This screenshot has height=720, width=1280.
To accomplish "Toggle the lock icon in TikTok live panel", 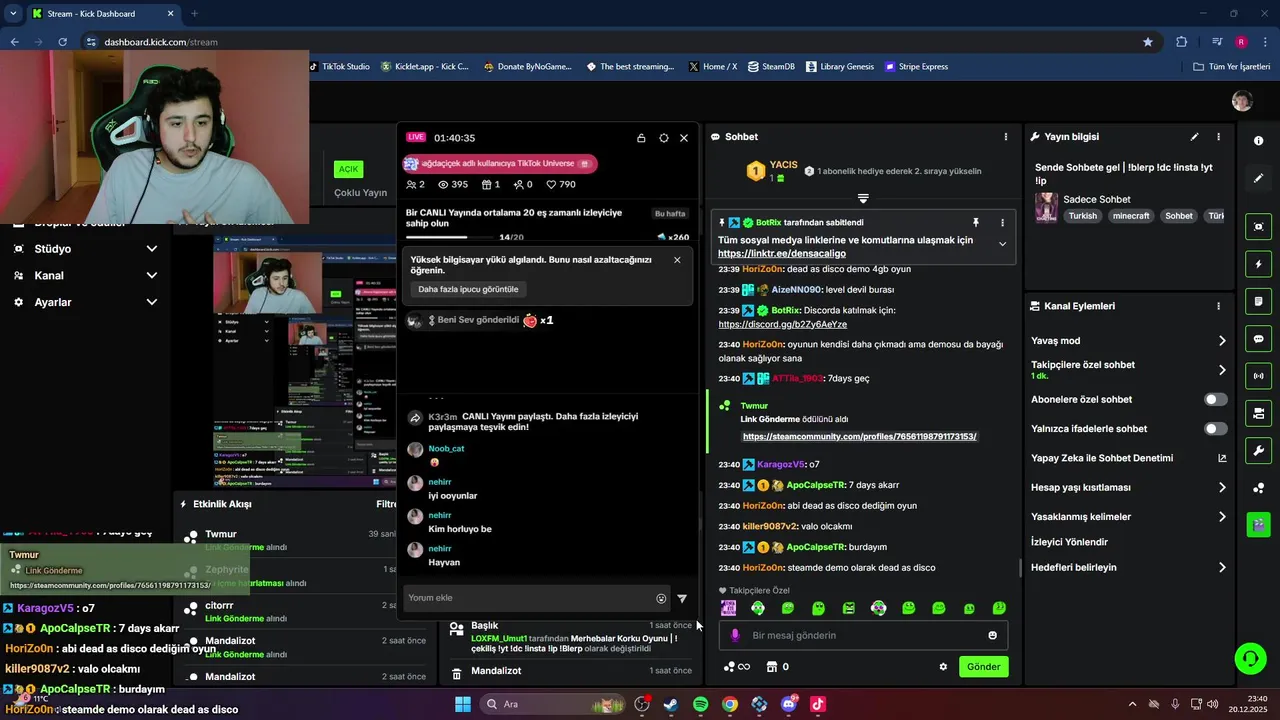I will 641,138.
